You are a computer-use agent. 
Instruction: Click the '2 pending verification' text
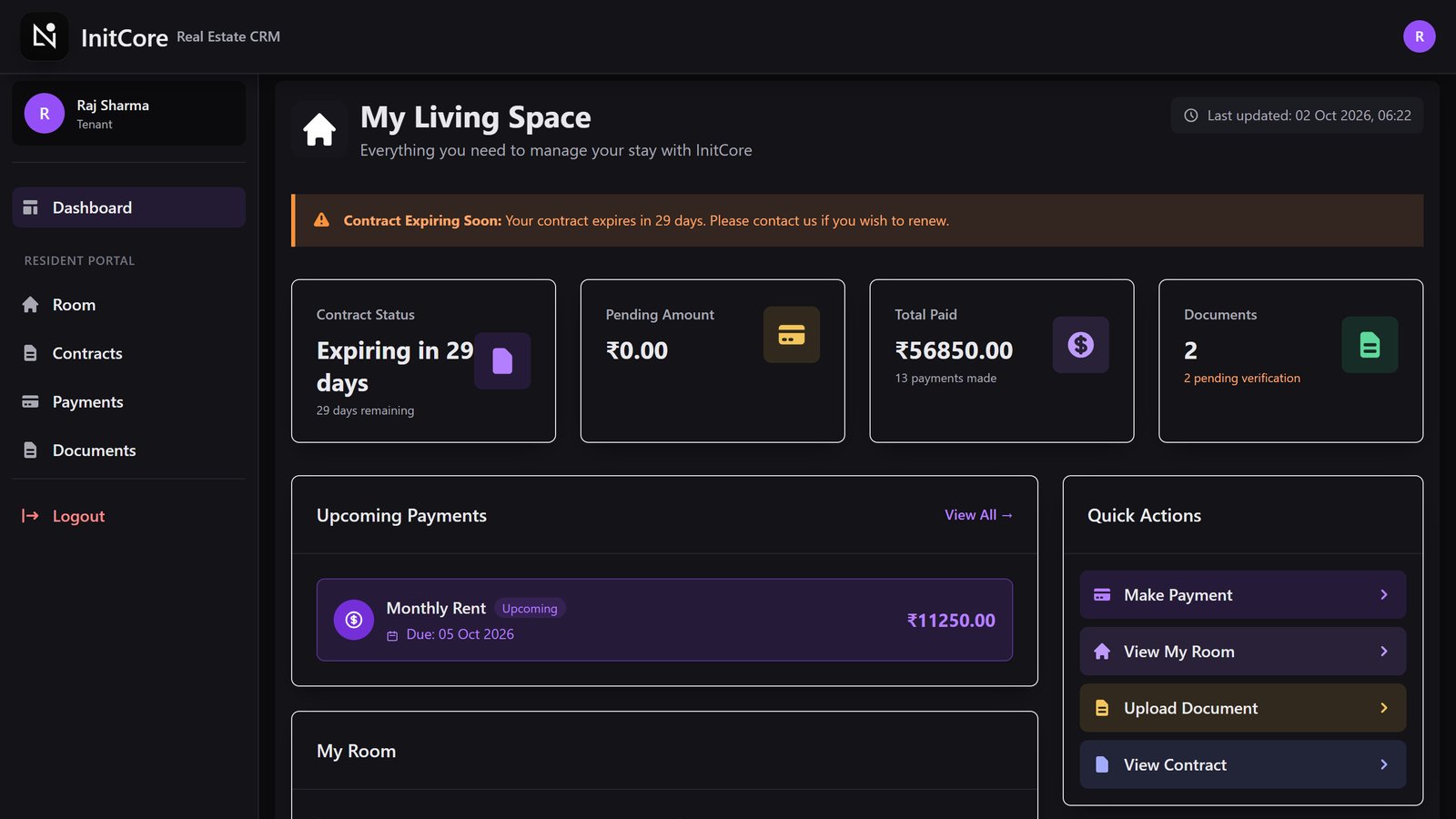point(1242,379)
